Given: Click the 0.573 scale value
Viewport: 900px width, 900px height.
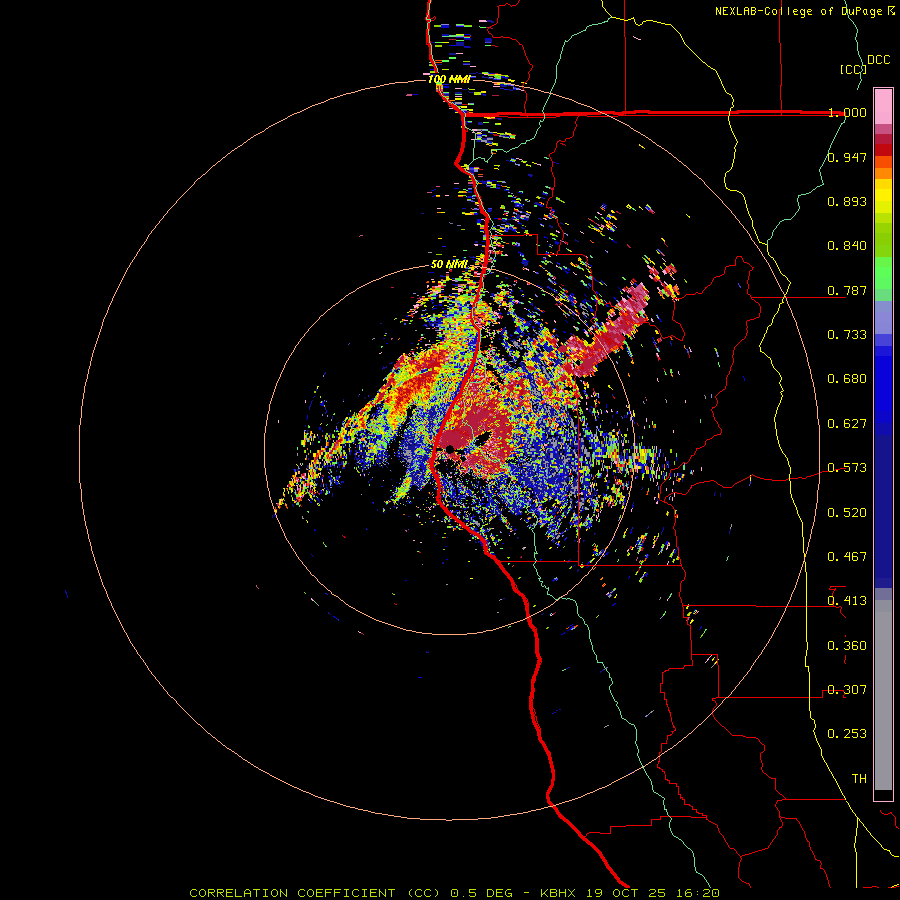Looking at the screenshot, I should tap(847, 468).
